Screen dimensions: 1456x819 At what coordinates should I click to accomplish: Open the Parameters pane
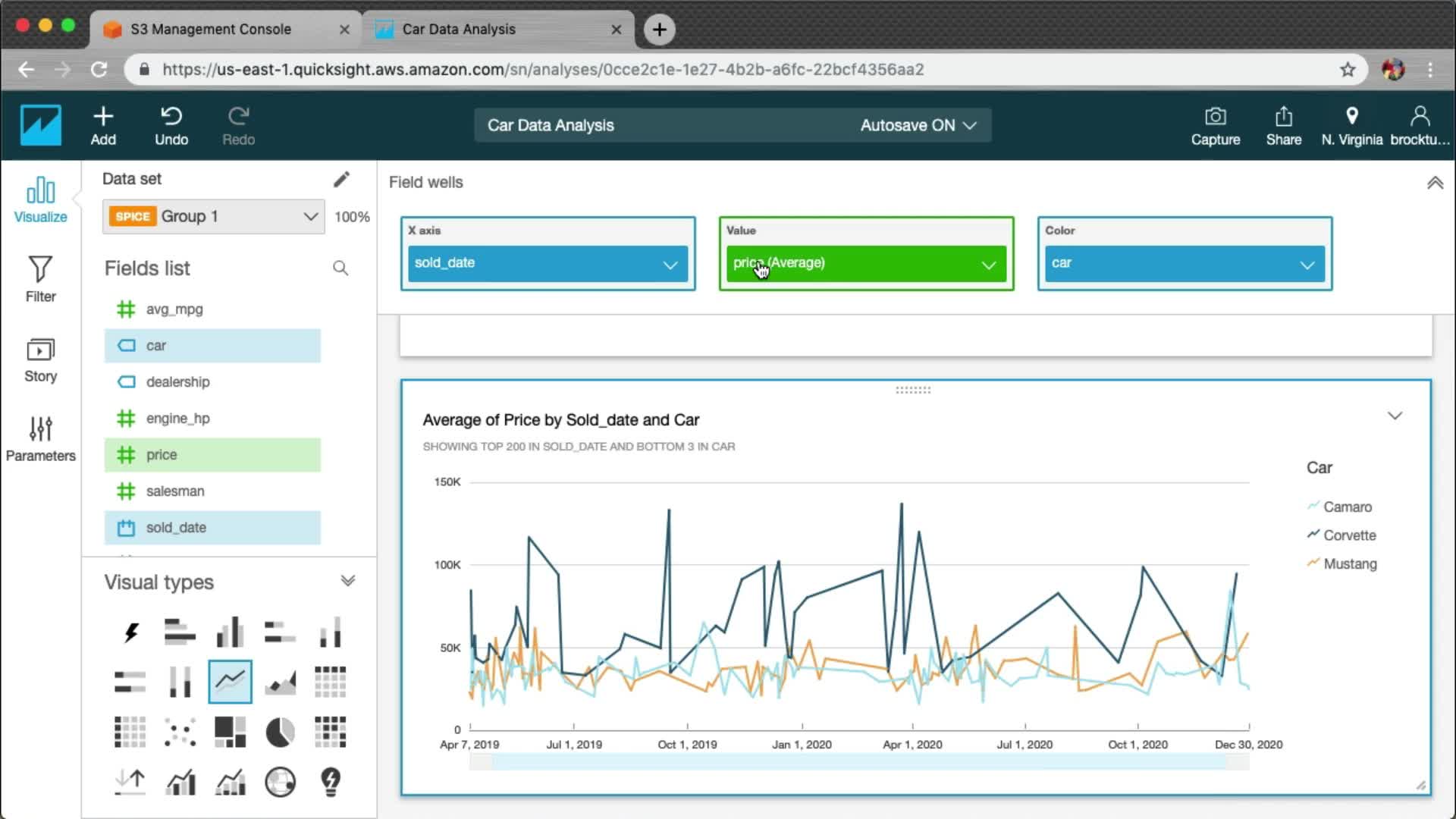[40, 438]
